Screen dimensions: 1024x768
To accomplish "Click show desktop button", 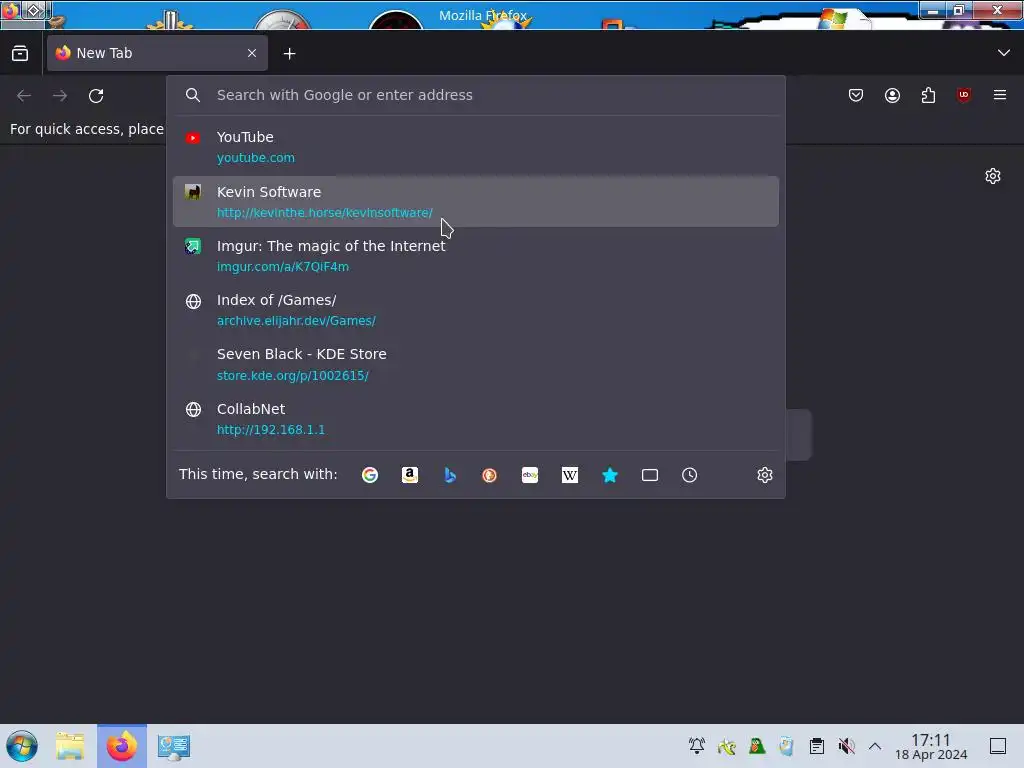I will coord(998,746).
